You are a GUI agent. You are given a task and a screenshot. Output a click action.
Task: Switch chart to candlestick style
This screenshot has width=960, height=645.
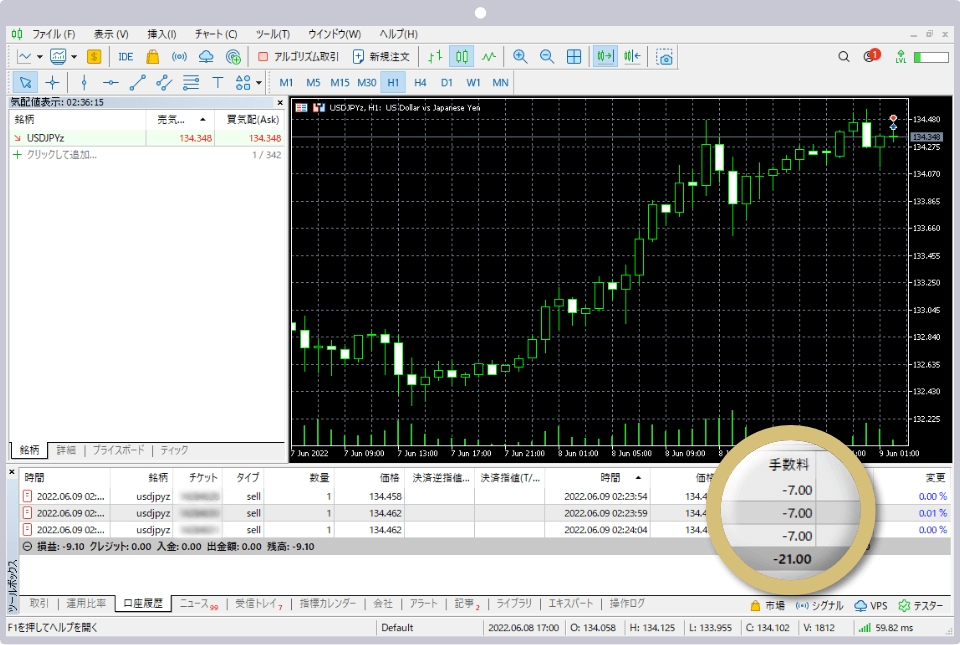point(462,57)
